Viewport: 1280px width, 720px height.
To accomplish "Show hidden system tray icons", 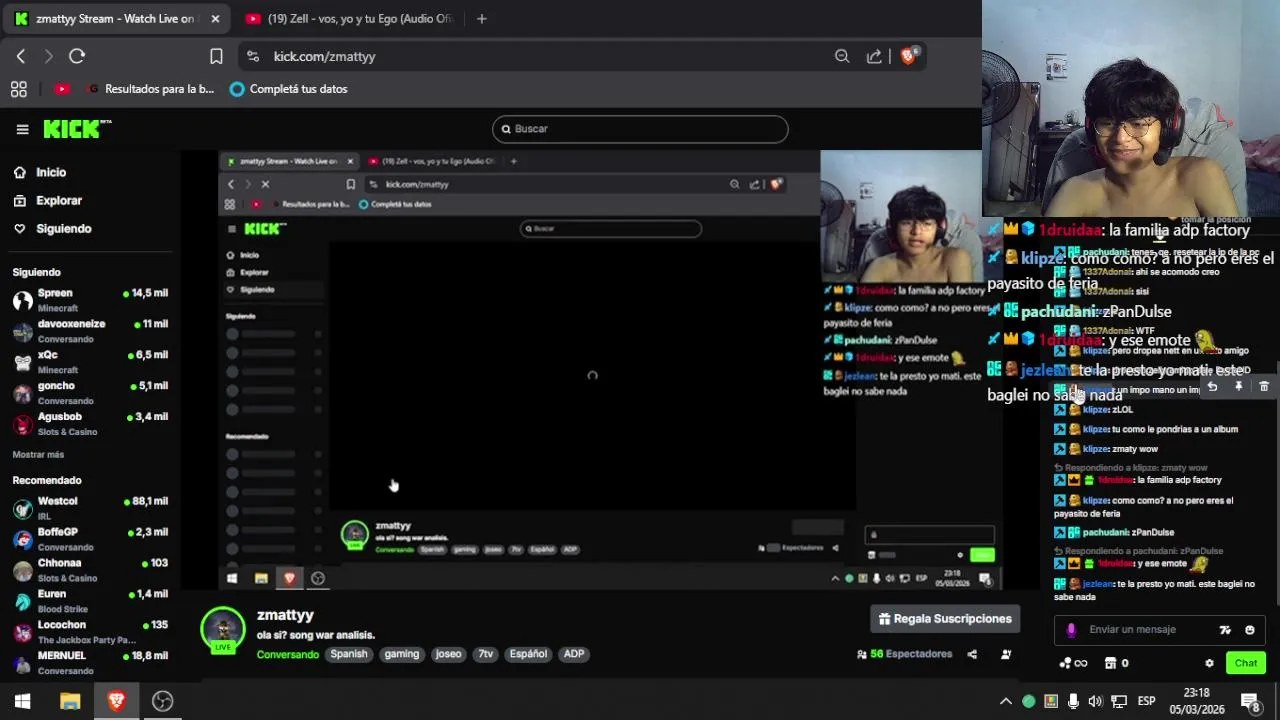I will (x=1006, y=701).
